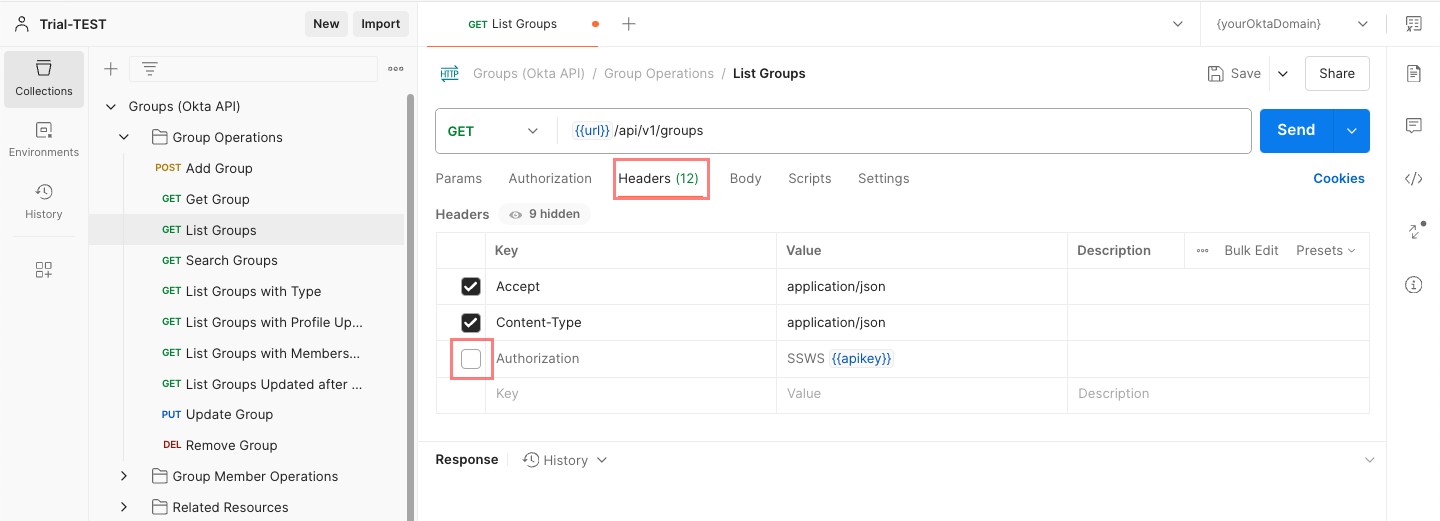Open new request tab with plus icon
Screen dimensions: 1440x521
tap(629, 24)
